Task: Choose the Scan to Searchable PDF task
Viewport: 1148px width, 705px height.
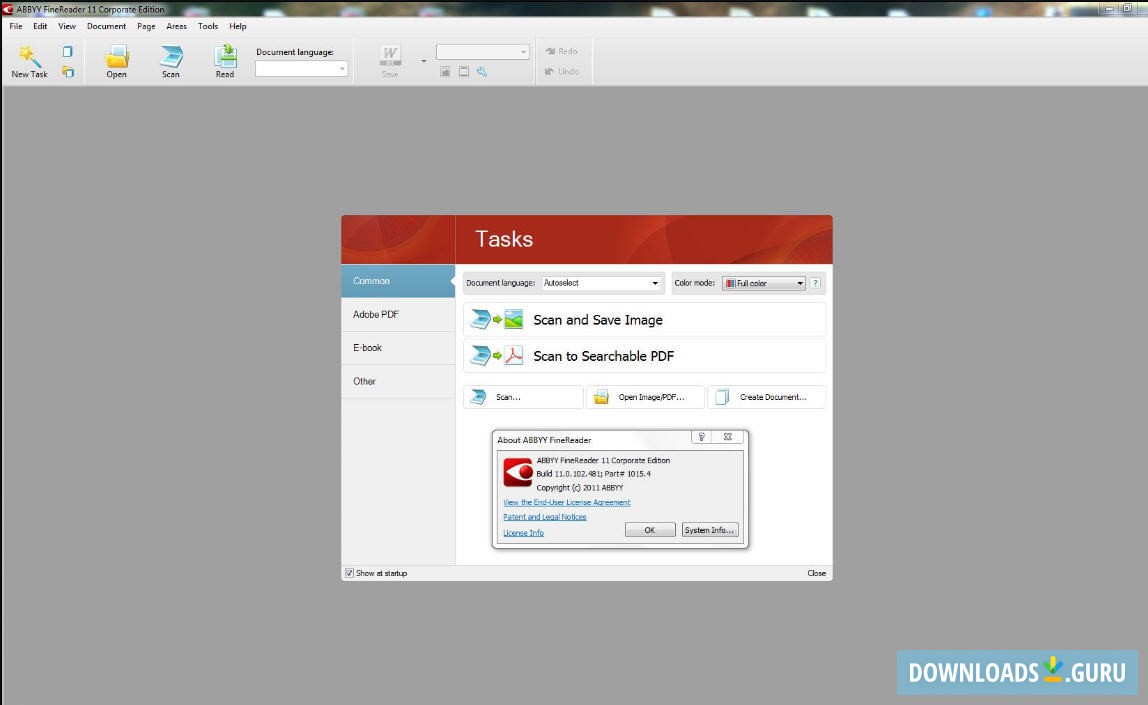Action: 644,357
